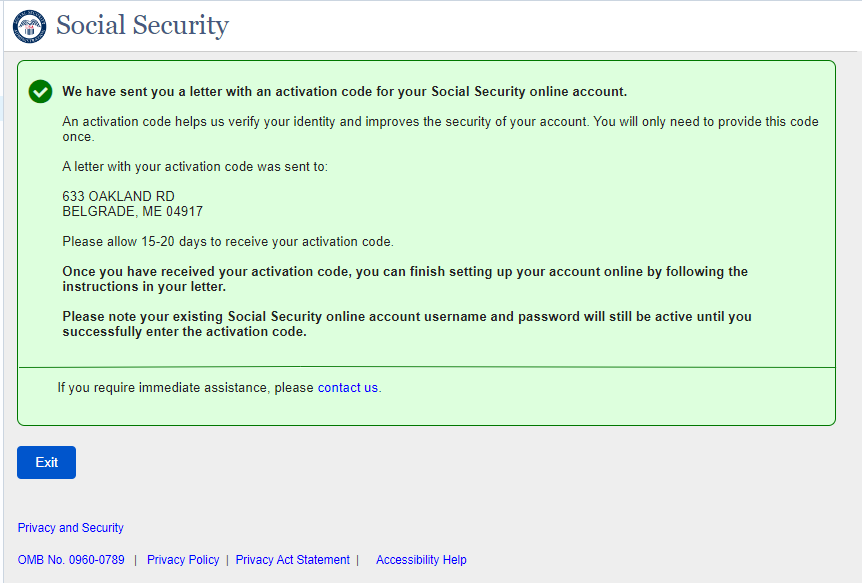Click the Social Security Administration seal logo

[29, 26]
